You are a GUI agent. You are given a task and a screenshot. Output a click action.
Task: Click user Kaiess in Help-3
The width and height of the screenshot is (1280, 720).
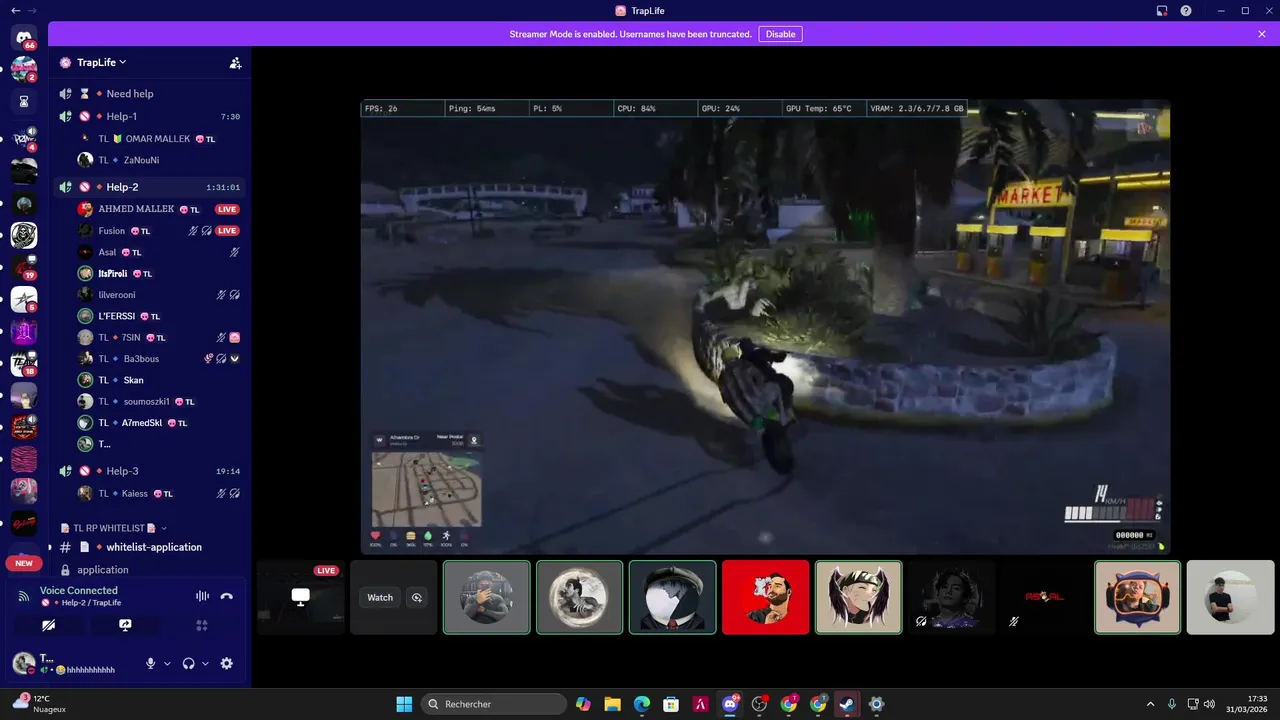(x=160, y=493)
